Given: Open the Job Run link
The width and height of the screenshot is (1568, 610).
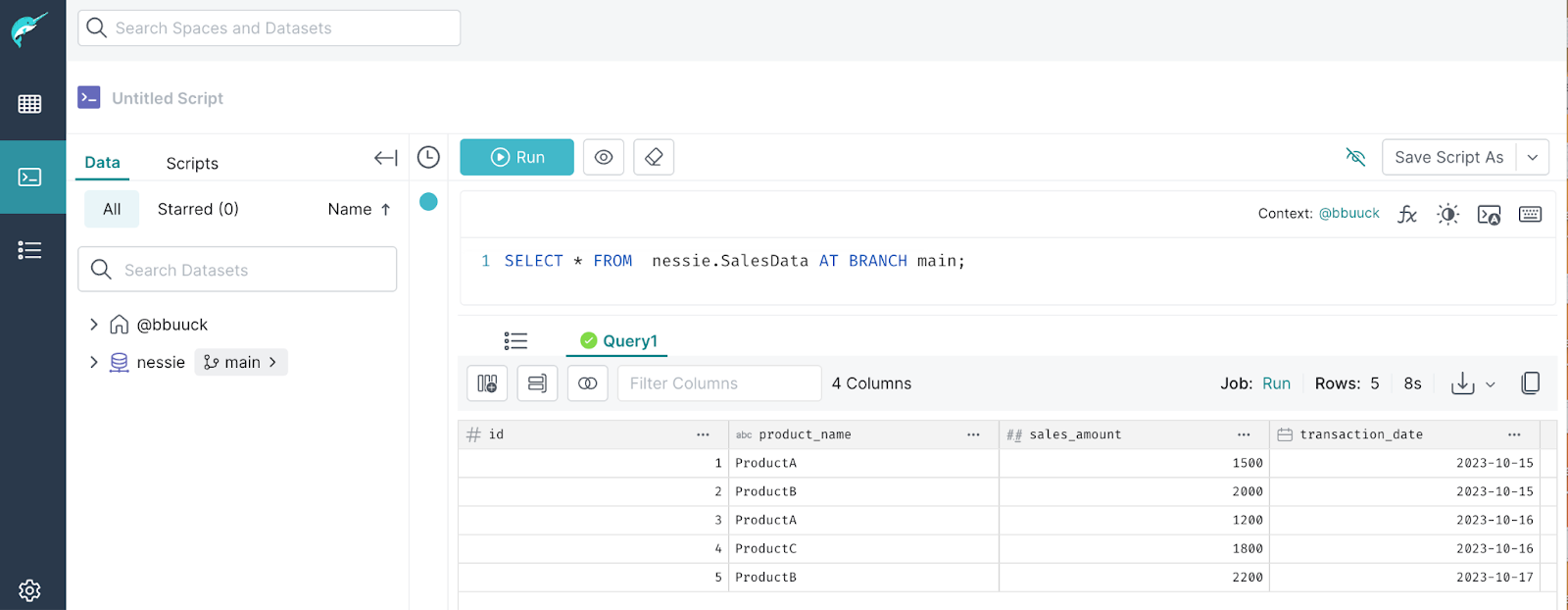Looking at the screenshot, I should coord(1276,383).
